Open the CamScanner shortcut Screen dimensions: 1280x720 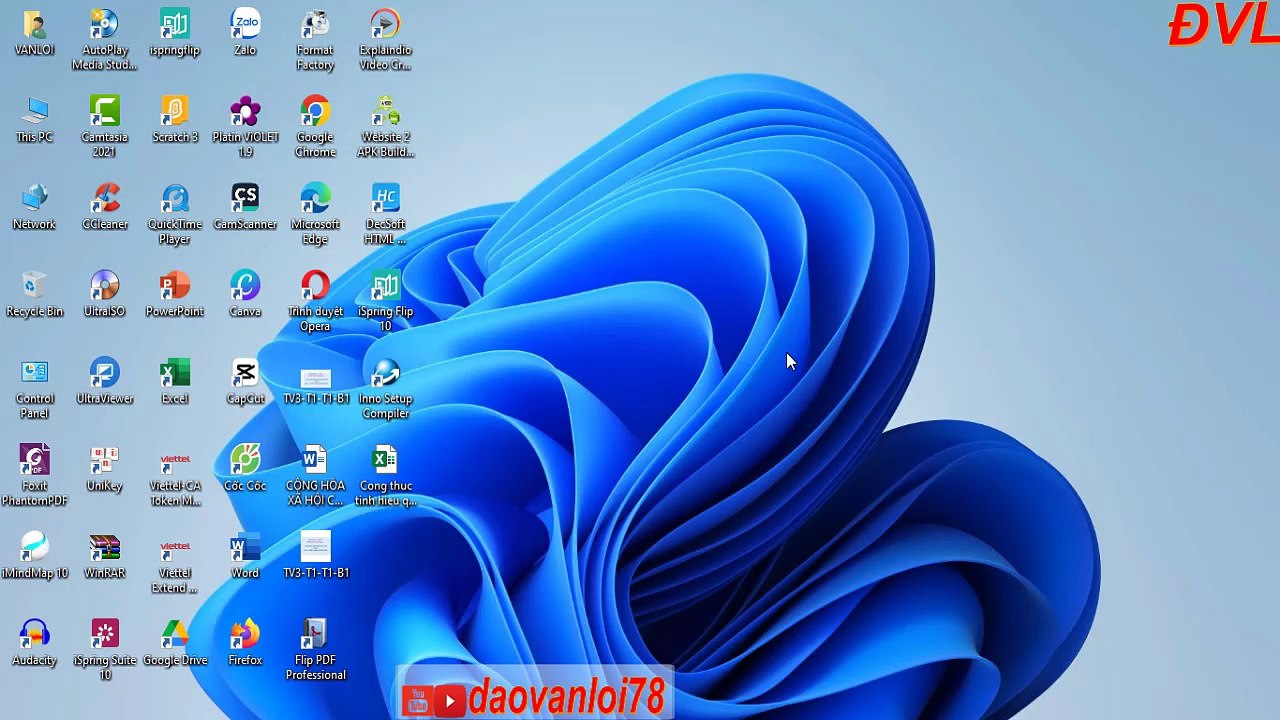coord(245,207)
